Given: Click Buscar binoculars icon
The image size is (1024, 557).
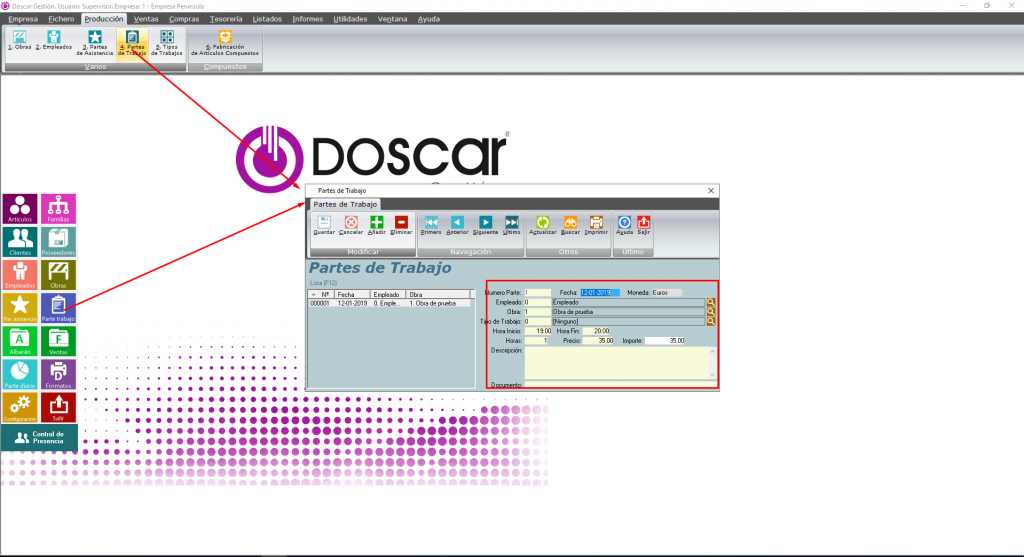Looking at the screenshot, I should [x=570, y=225].
